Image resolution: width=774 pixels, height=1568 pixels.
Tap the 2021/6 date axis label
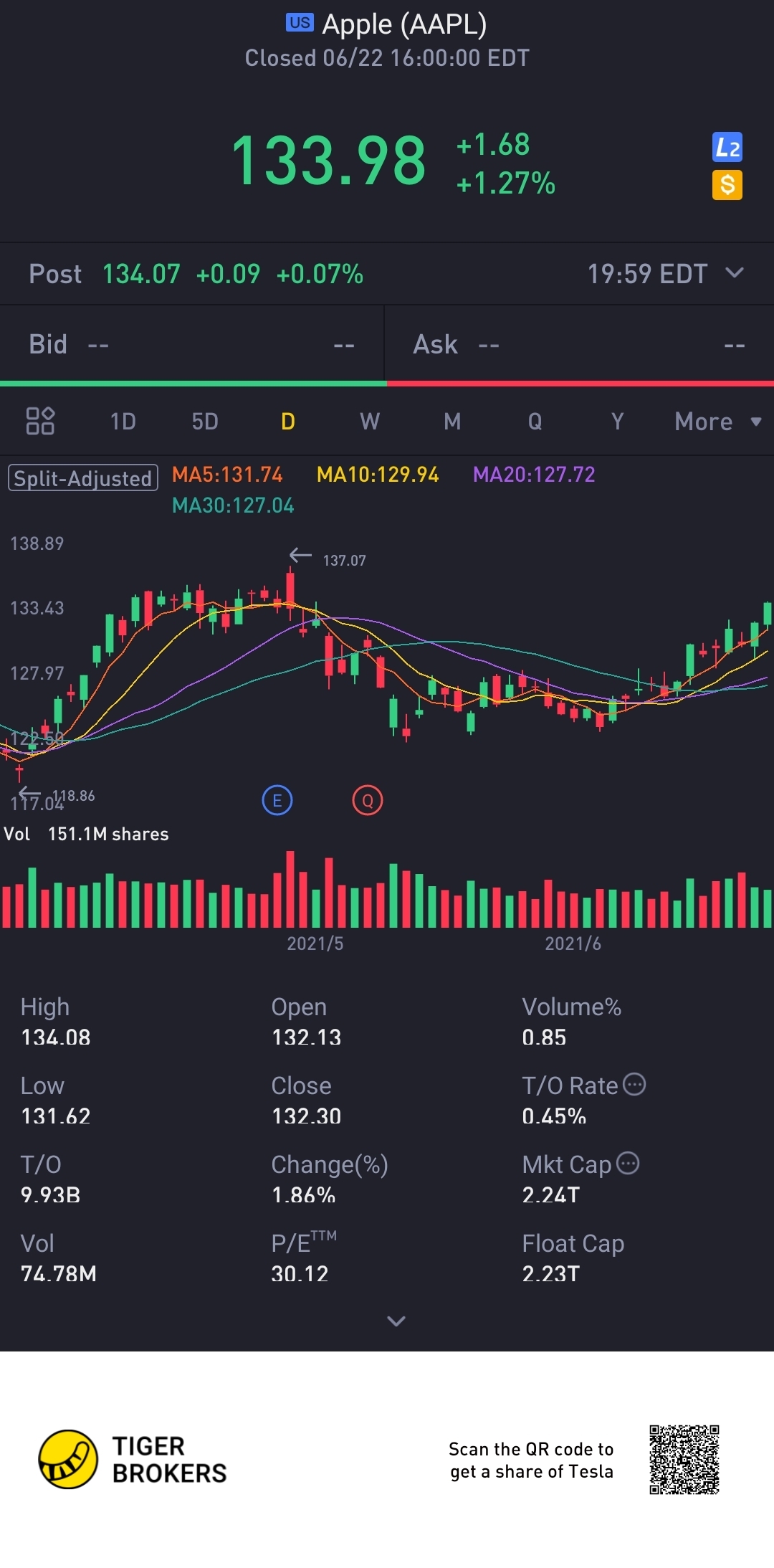[x=573, y=944]
